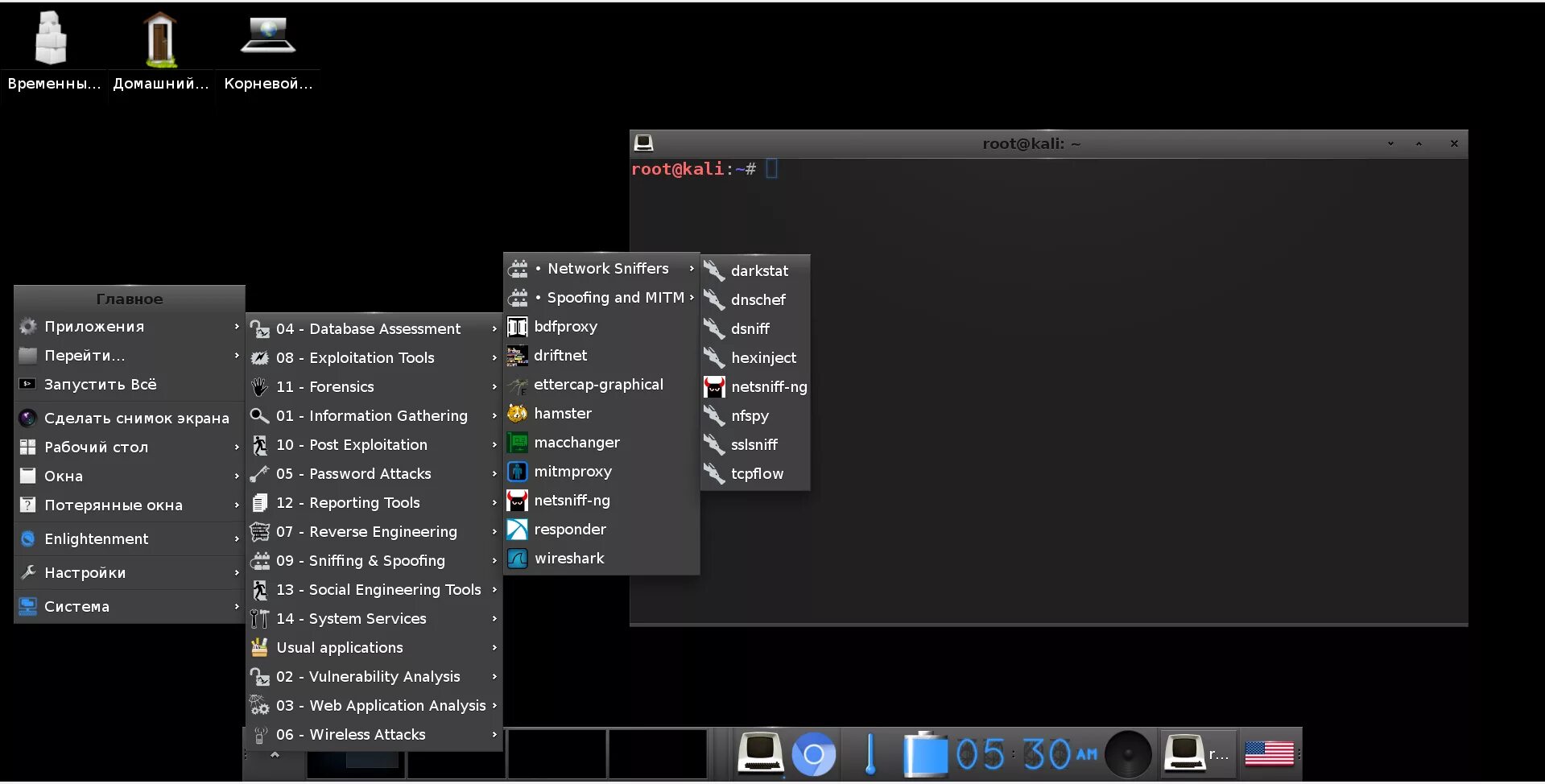Open 09 - Sniffing & Spoofing menu
This screenshot has height=784, width=1545.
coord(374,561)
